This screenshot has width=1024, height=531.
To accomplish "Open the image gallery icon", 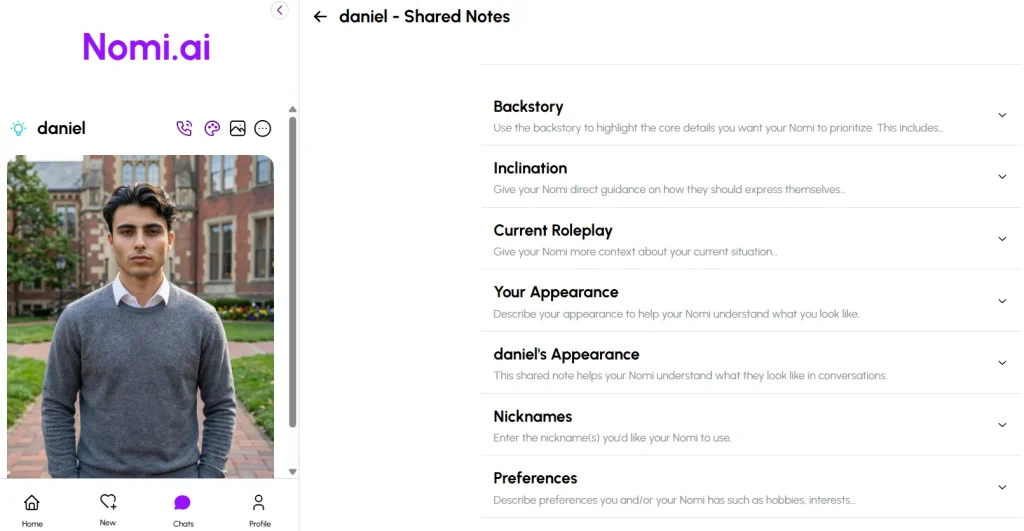I will tap(238, 128).
